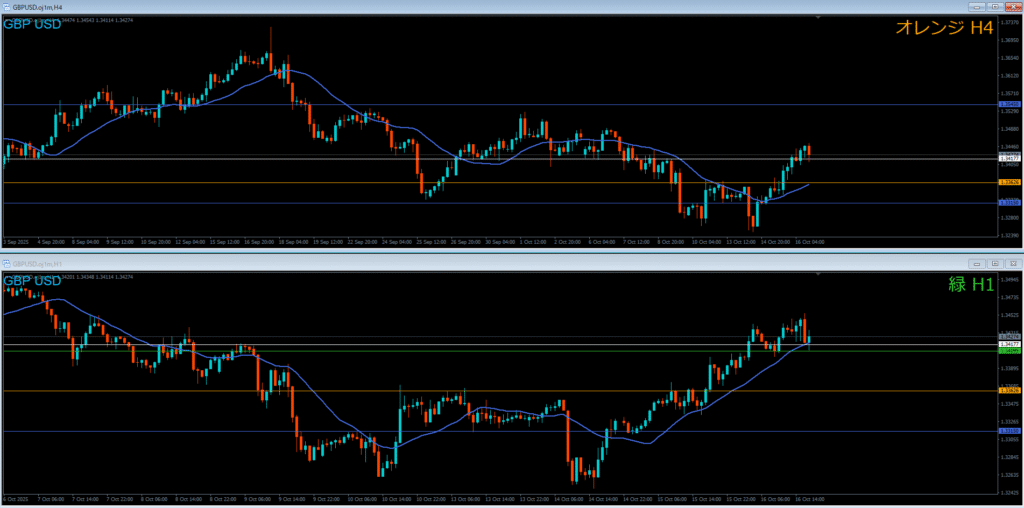
Task: Select the orange horizontal line in H4 chart
Action: pos(500,183)
